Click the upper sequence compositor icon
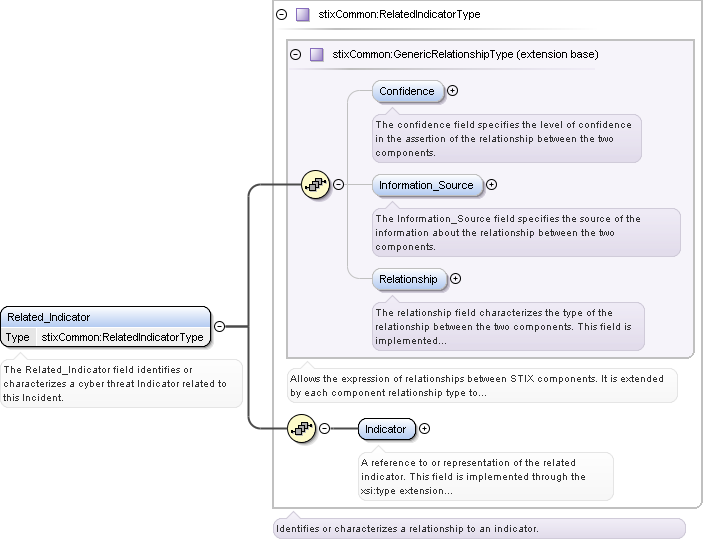The width and height of the screenshot is (704, 542). click(316, 184)
